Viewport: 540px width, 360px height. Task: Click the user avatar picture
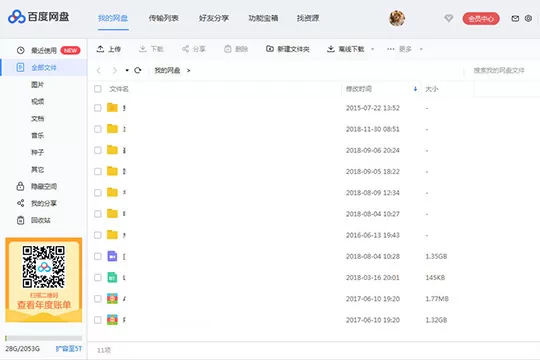point(397,18)
